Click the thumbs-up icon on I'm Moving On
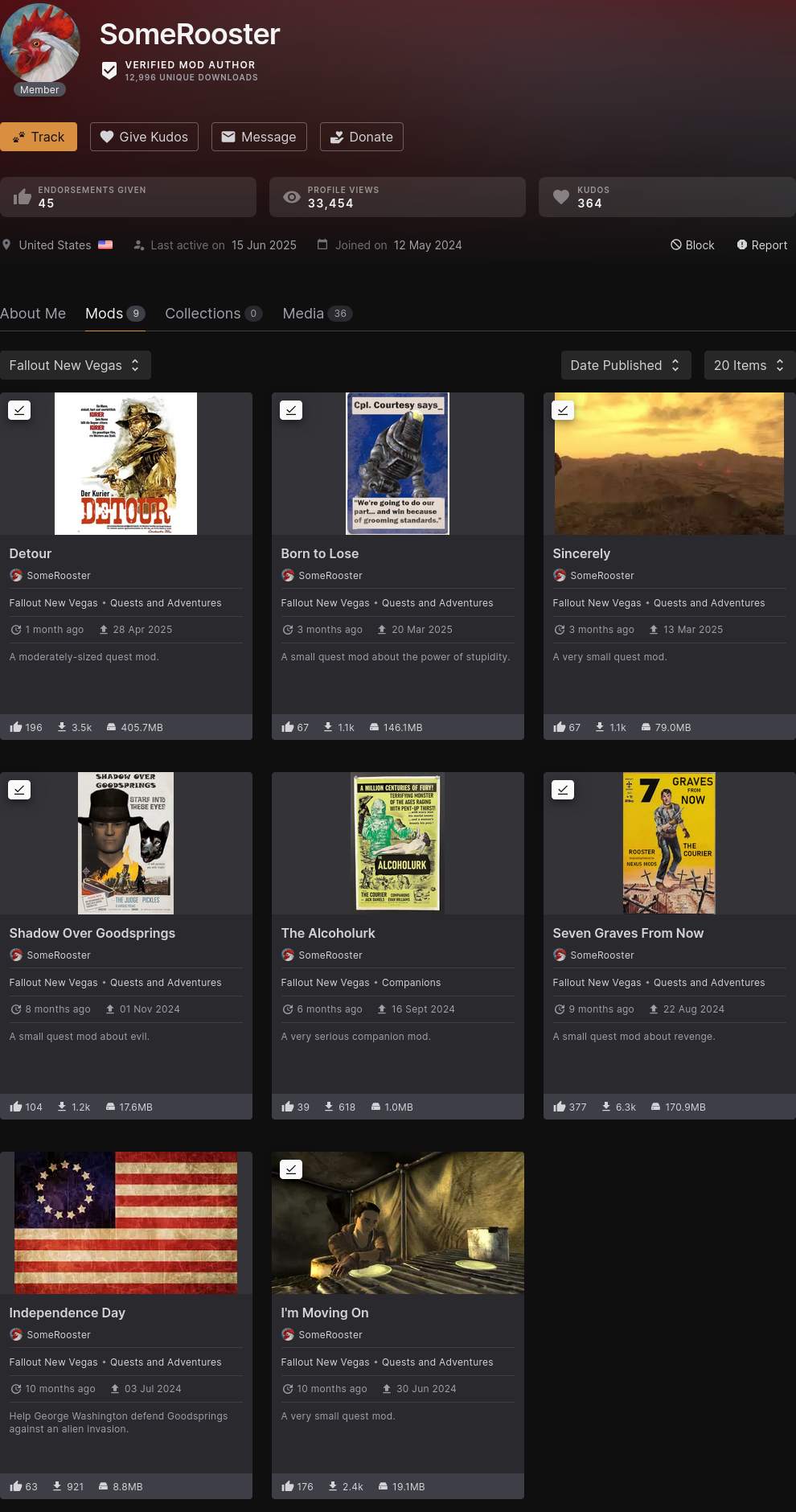Image resolution: width=796 pixels, height=1512 pixels. tap(288, 1486)
